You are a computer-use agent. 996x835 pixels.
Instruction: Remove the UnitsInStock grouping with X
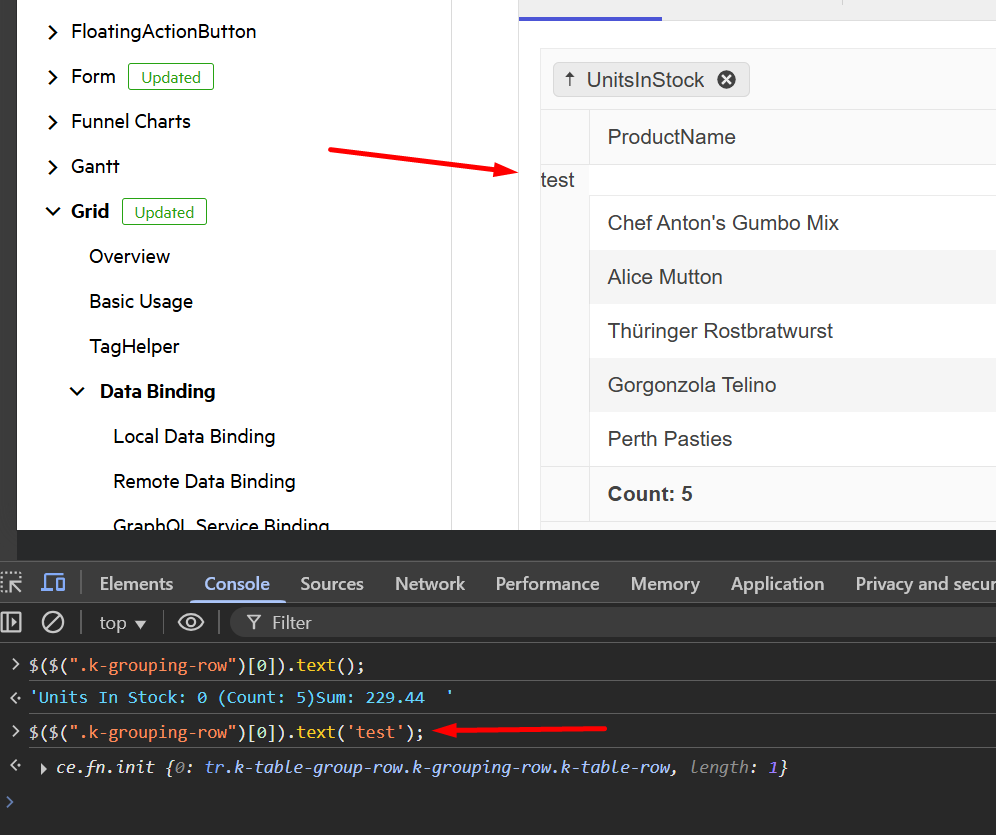(x=727, y=80)
